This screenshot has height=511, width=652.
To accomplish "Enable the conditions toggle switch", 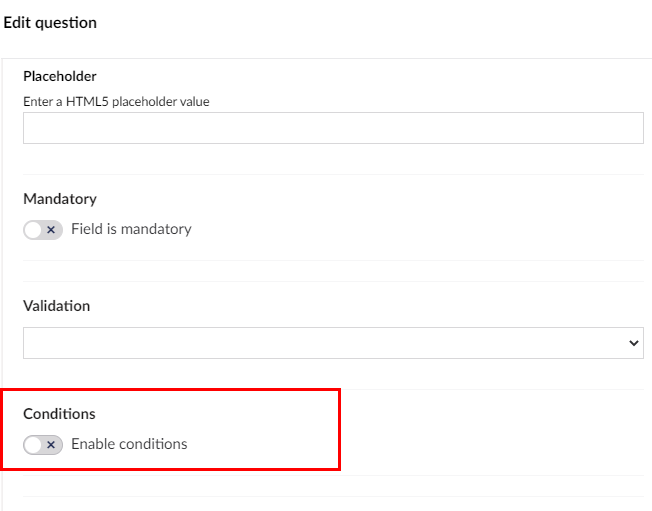I will (43, 445).
